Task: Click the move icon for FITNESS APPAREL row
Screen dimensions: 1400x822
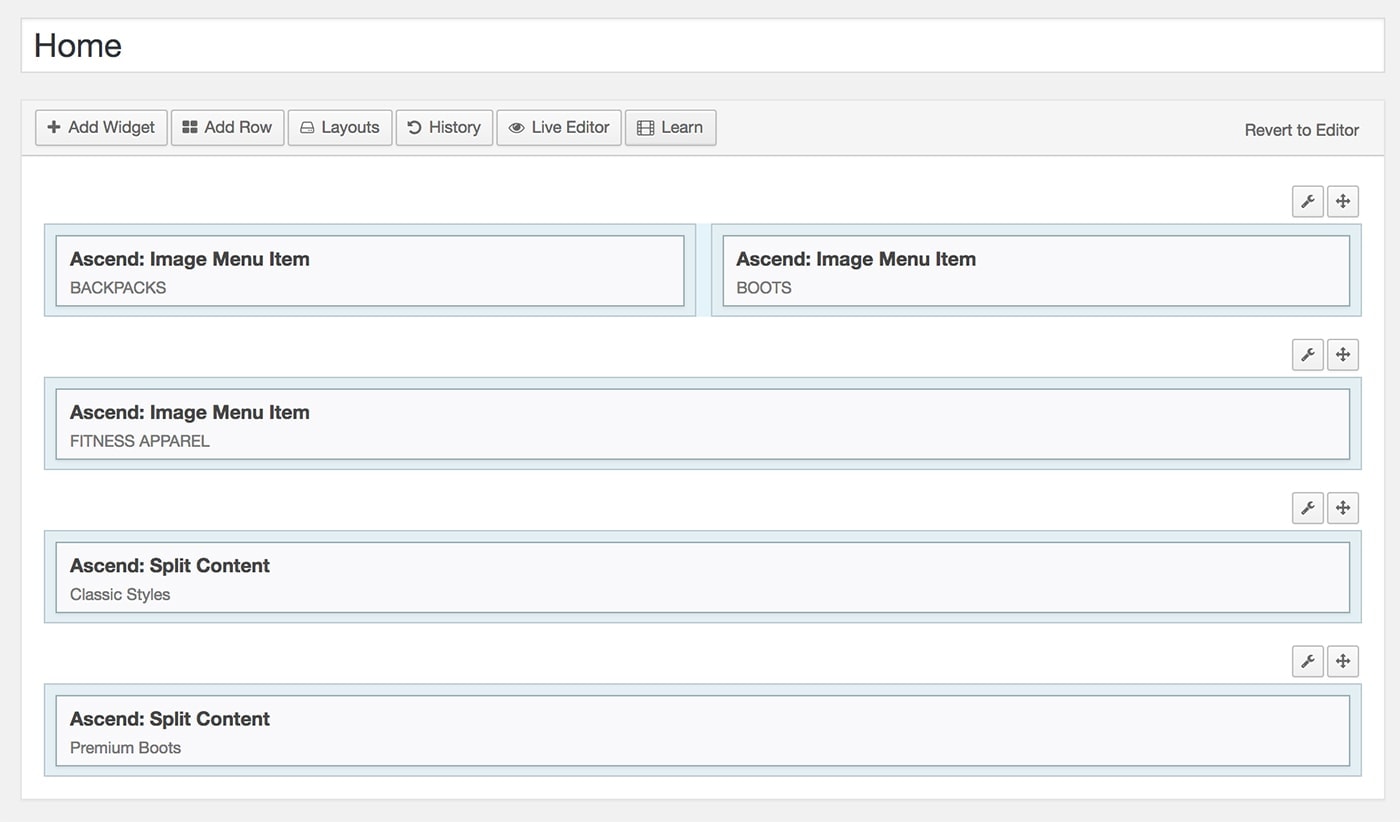Action: click(1343, 354)
